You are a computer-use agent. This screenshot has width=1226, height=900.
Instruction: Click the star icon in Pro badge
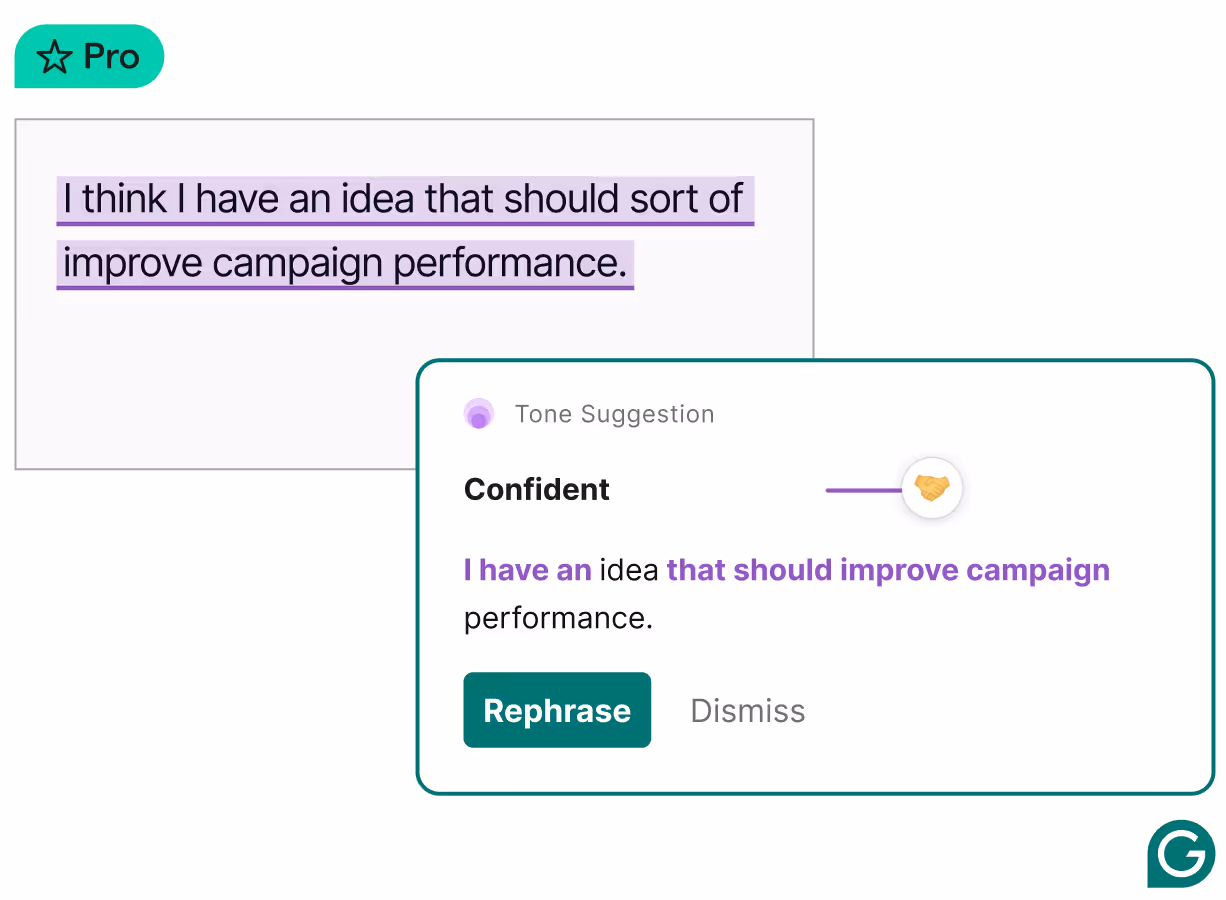pos(54,57)
